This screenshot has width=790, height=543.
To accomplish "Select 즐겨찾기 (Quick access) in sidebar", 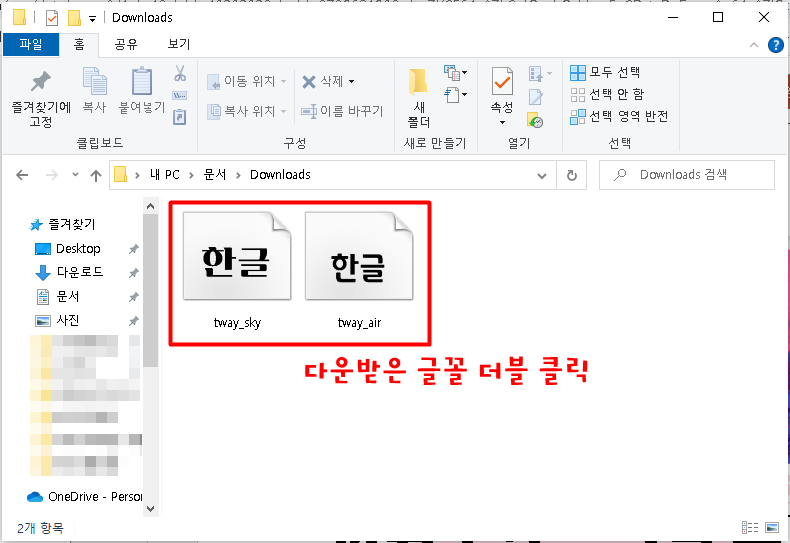I will point(72,225).
